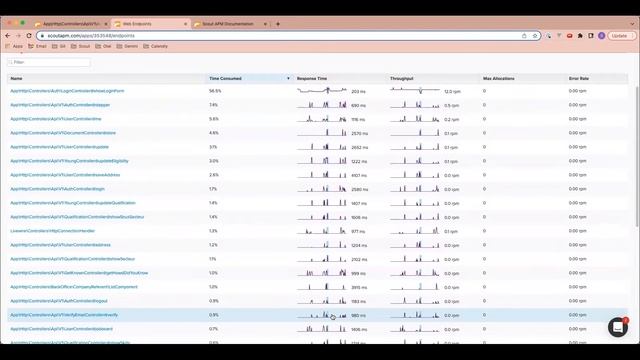Open the Email bookmarks folder
The image size is (640, 360).
(x=38, y=47)
